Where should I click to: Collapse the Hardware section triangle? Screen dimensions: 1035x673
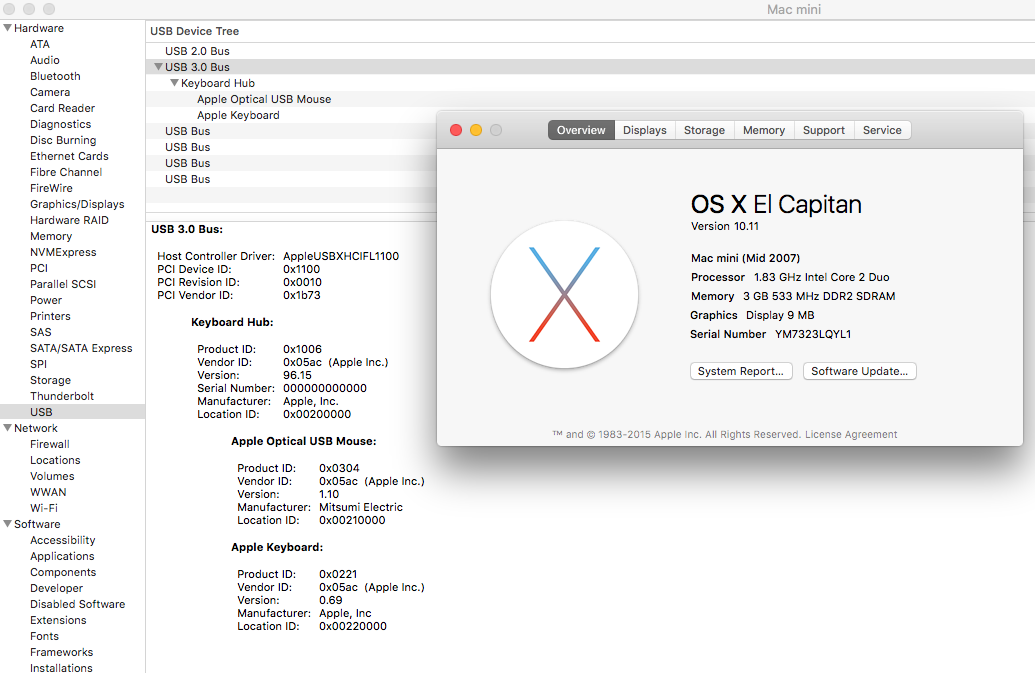tap(8, 28)
